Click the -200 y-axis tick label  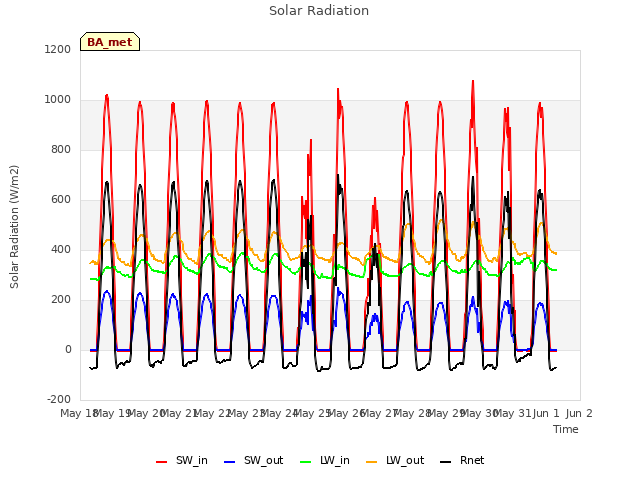coord(59,400)
